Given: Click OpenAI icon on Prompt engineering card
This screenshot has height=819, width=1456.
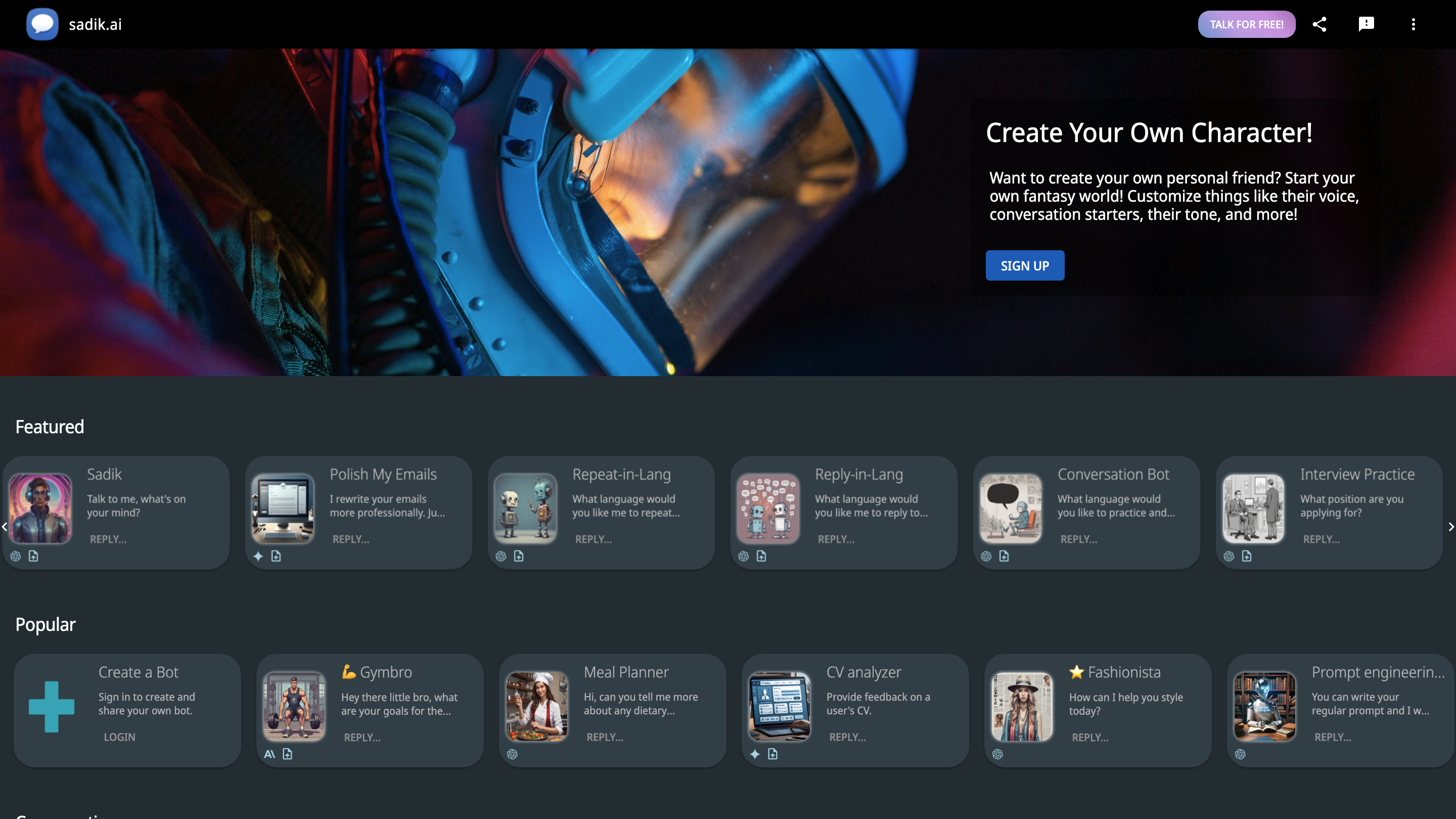Looking at the screenshot, I should pyautogui.click(x=1240, y=754).
